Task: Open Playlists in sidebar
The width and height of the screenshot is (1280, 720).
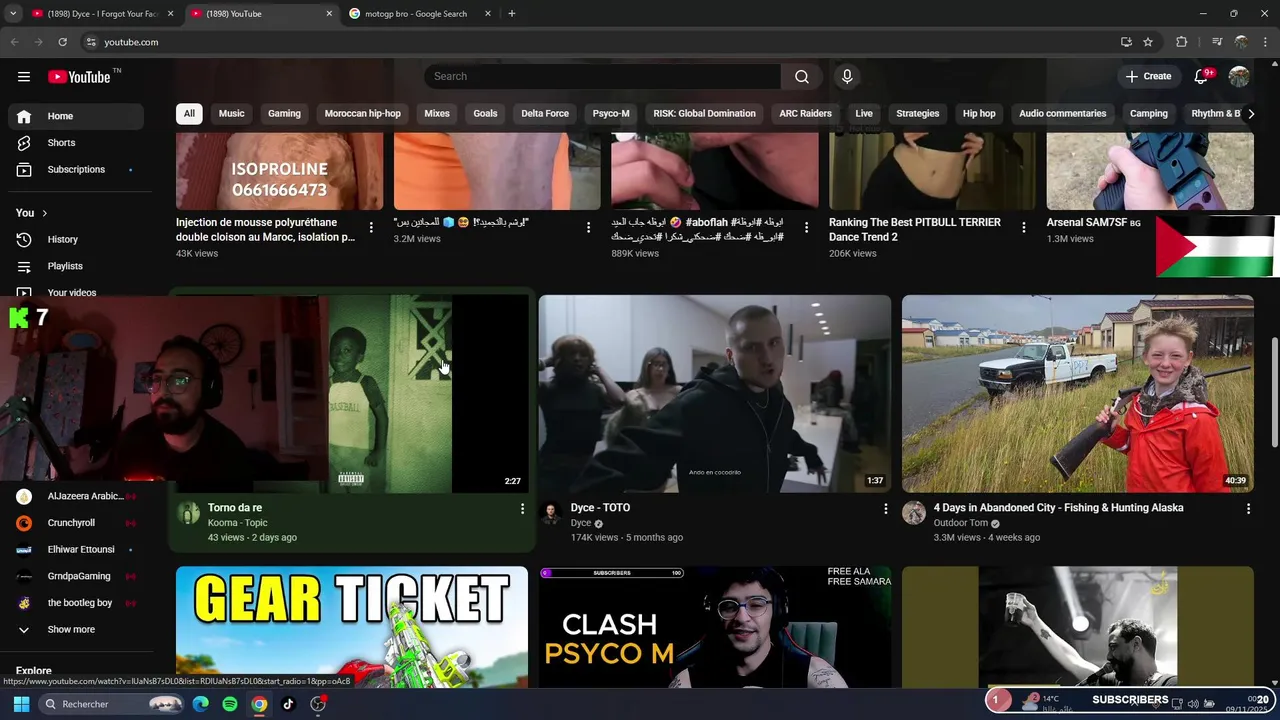Action: 76,266
